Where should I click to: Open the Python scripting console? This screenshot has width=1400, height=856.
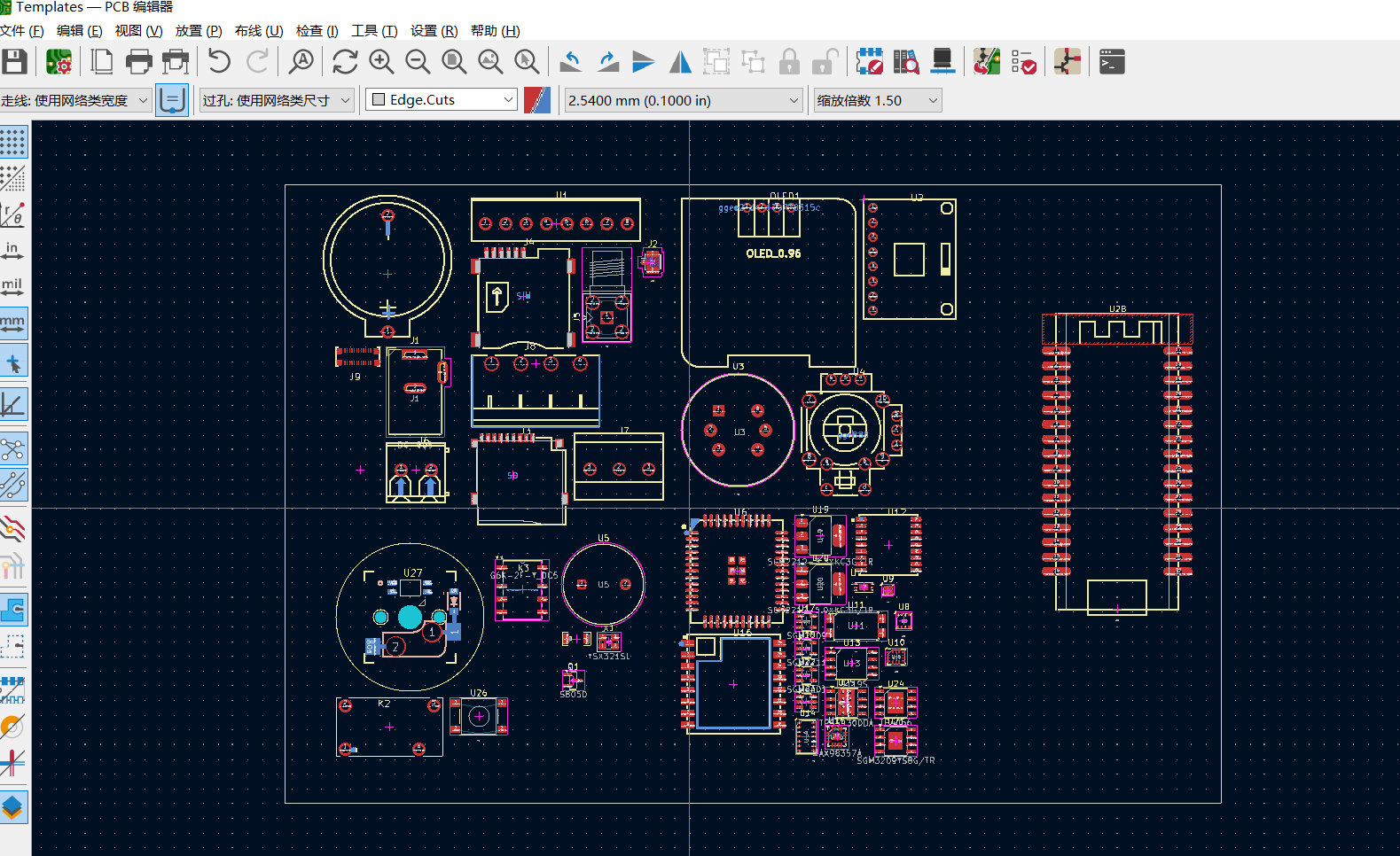[x=1112, y=62]
